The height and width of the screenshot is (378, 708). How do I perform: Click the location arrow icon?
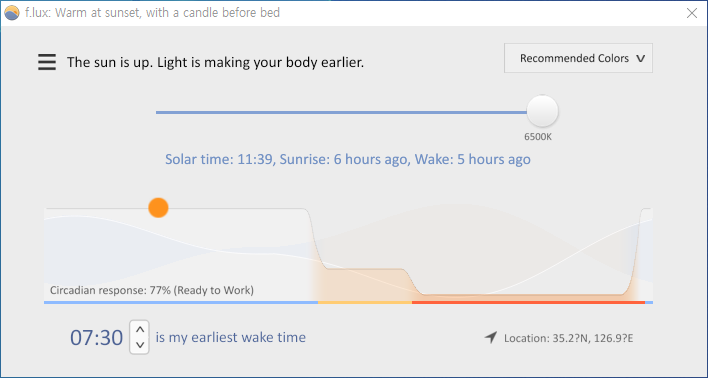click(x=491, y=337)
